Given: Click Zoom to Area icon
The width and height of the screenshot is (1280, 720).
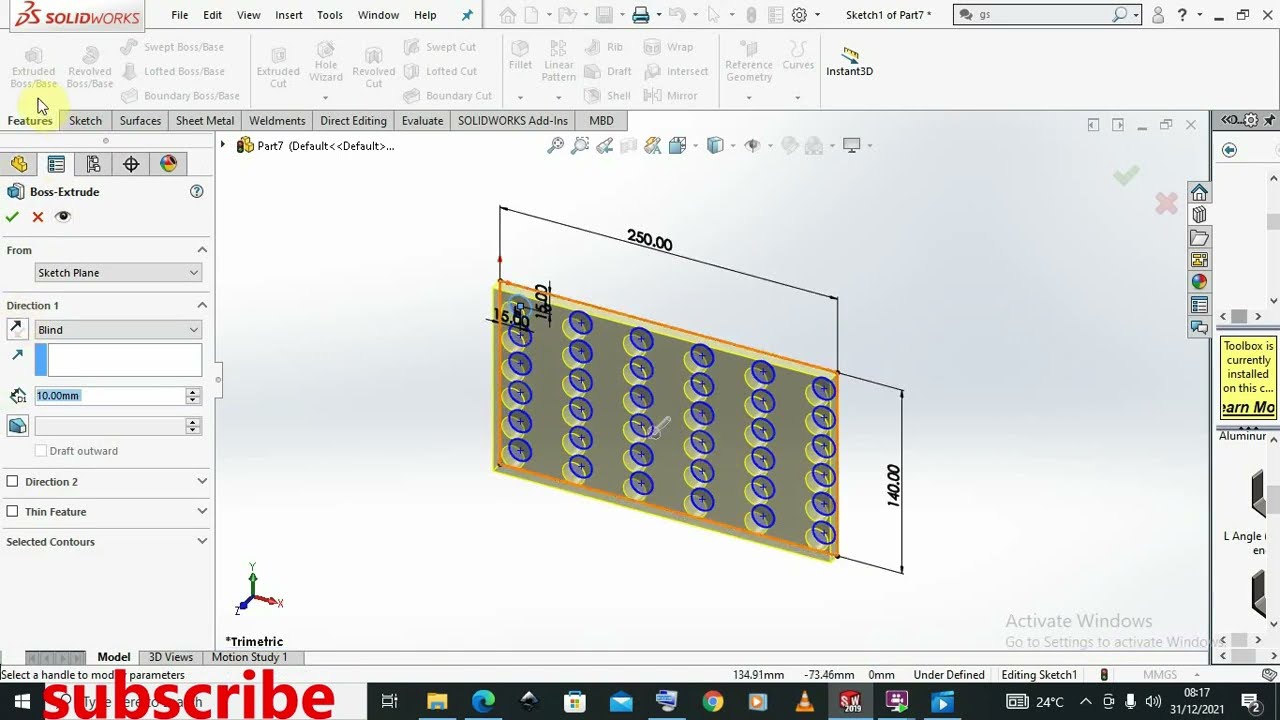Looking at the screenshot, I should pos(580,146).
